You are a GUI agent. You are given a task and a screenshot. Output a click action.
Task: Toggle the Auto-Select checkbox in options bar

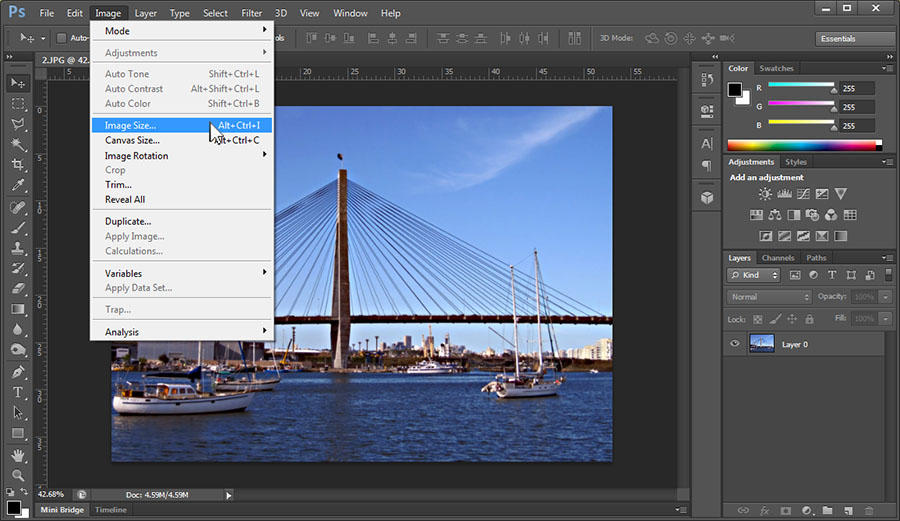pyautogui.click(x=61, y=38)
